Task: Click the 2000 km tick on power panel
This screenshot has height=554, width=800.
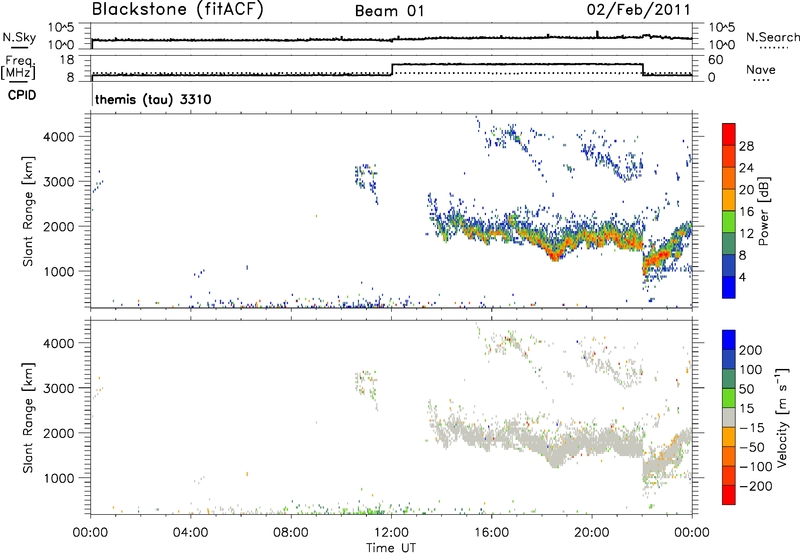Action: tap(58, 226)
